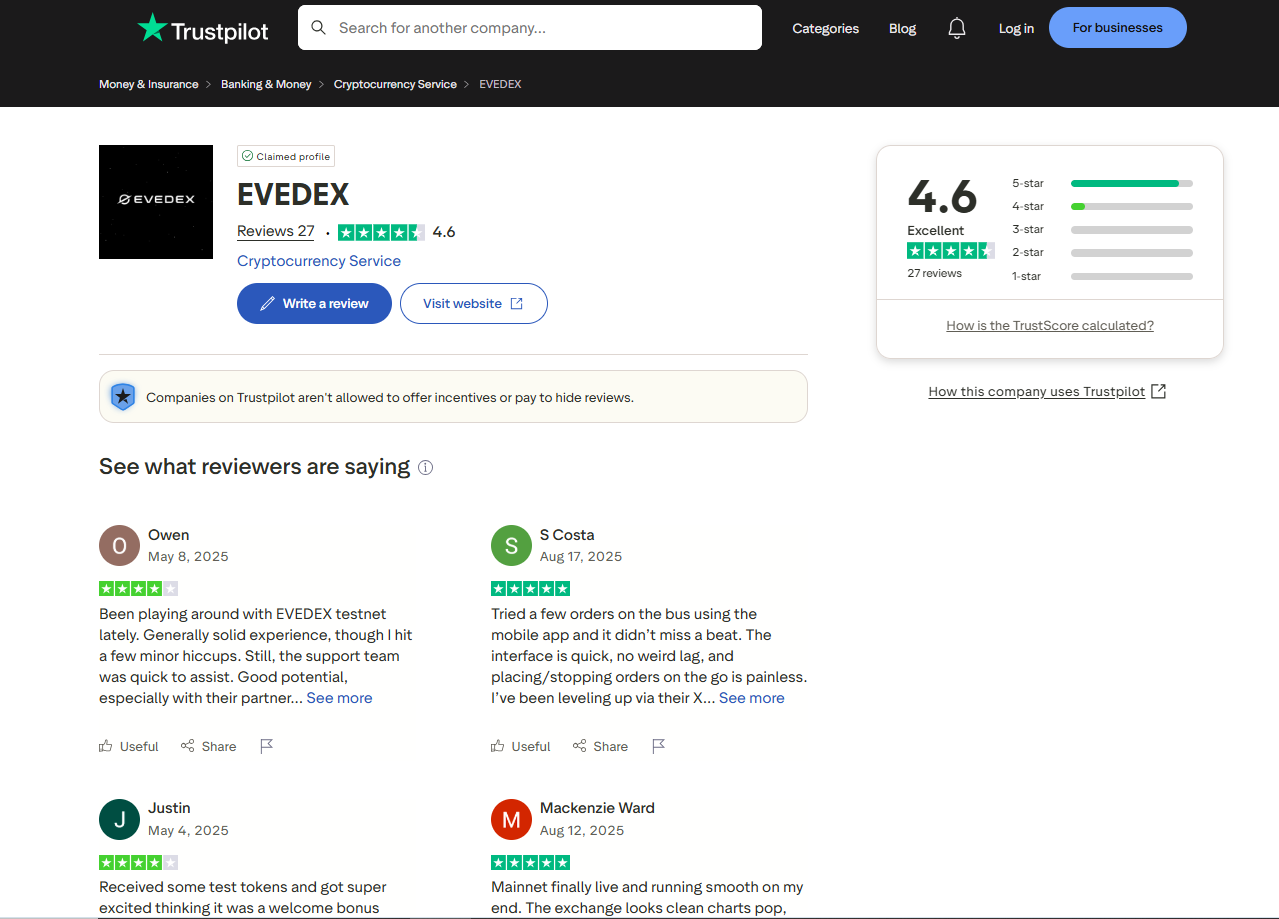Screen dimensions: 1279x919
Task: Open the notification bell
Action: coord(956,28)
